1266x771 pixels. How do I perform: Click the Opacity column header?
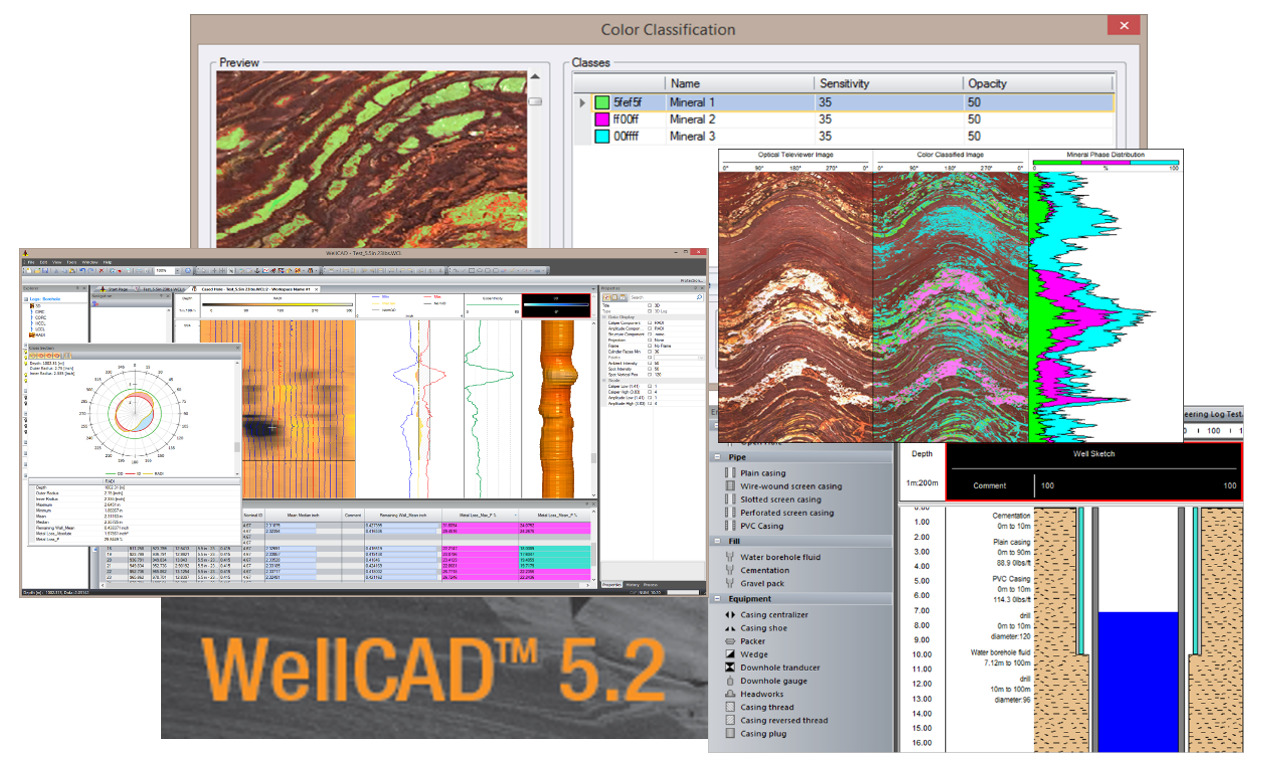[1038, 84]
